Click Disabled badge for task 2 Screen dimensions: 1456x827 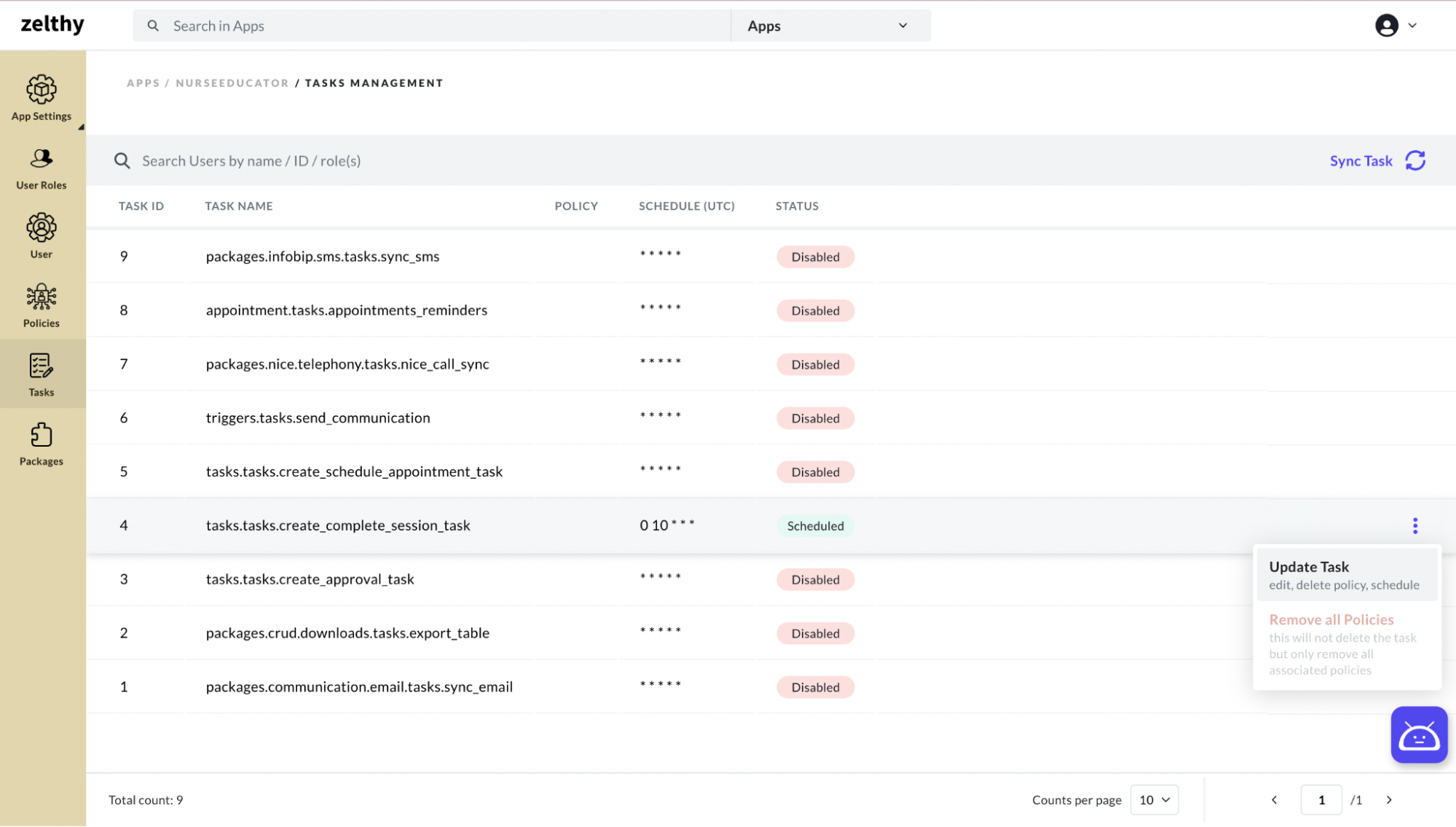(x=815, y=634)
